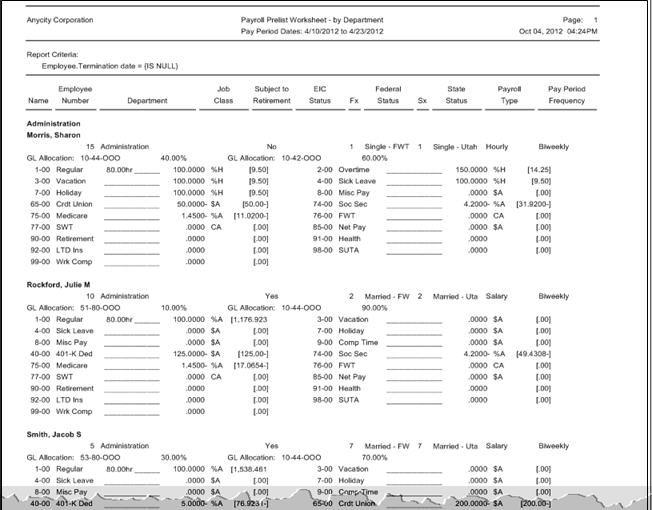Select the employee name Rockford, Julie M
This screenshot has height=510, width=652.
(x=58, y=285)
